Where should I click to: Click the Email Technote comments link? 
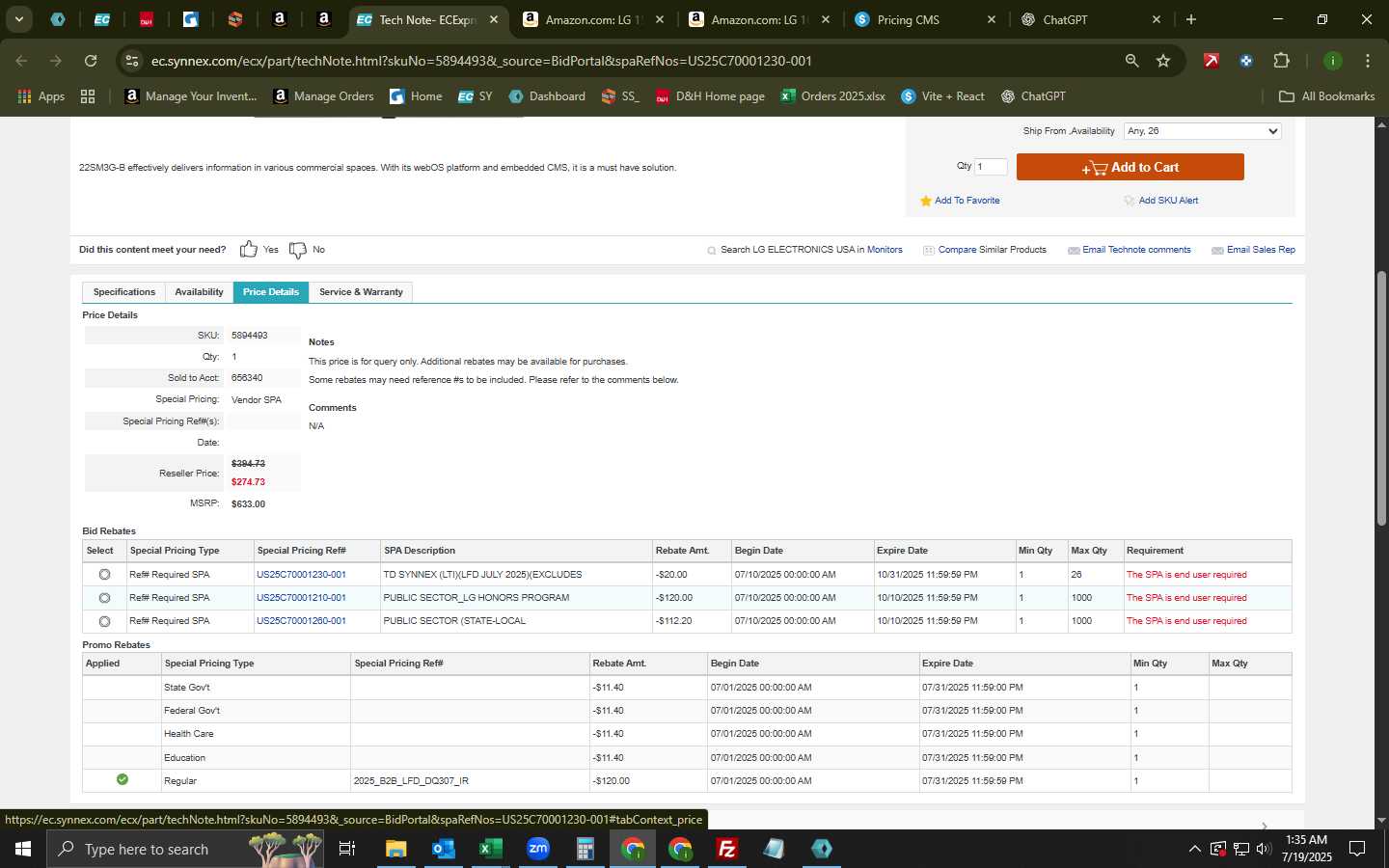click(1136, 250)
